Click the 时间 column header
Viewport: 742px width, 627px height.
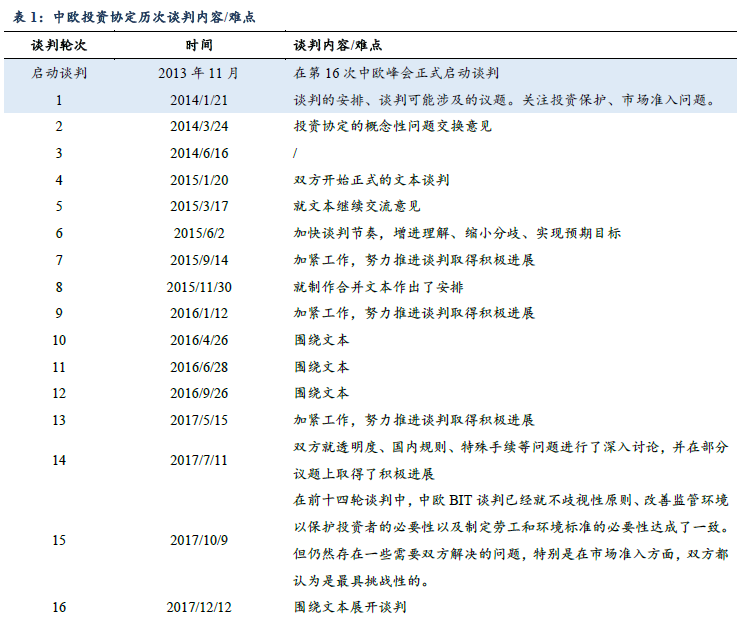199,46
